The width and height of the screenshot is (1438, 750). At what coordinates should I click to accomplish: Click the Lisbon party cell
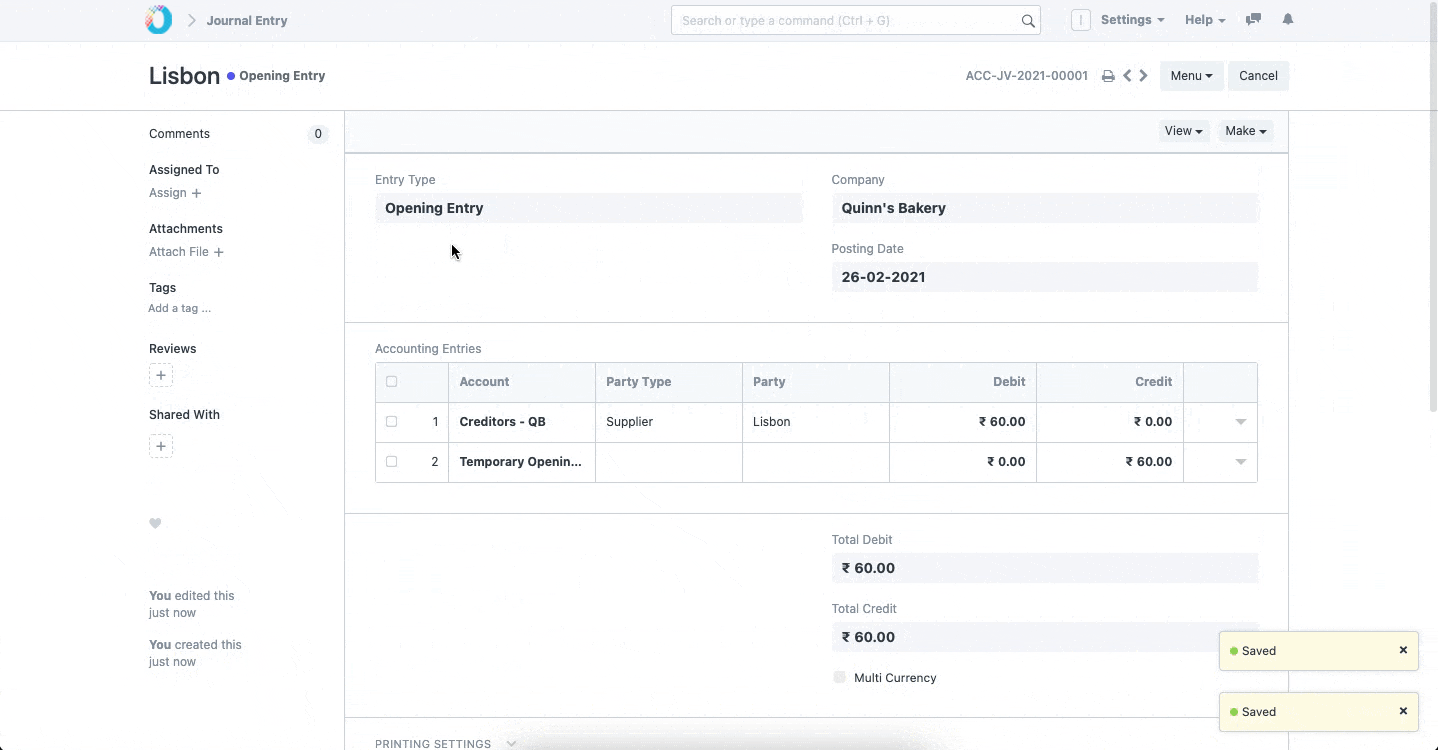click(816, 422)
